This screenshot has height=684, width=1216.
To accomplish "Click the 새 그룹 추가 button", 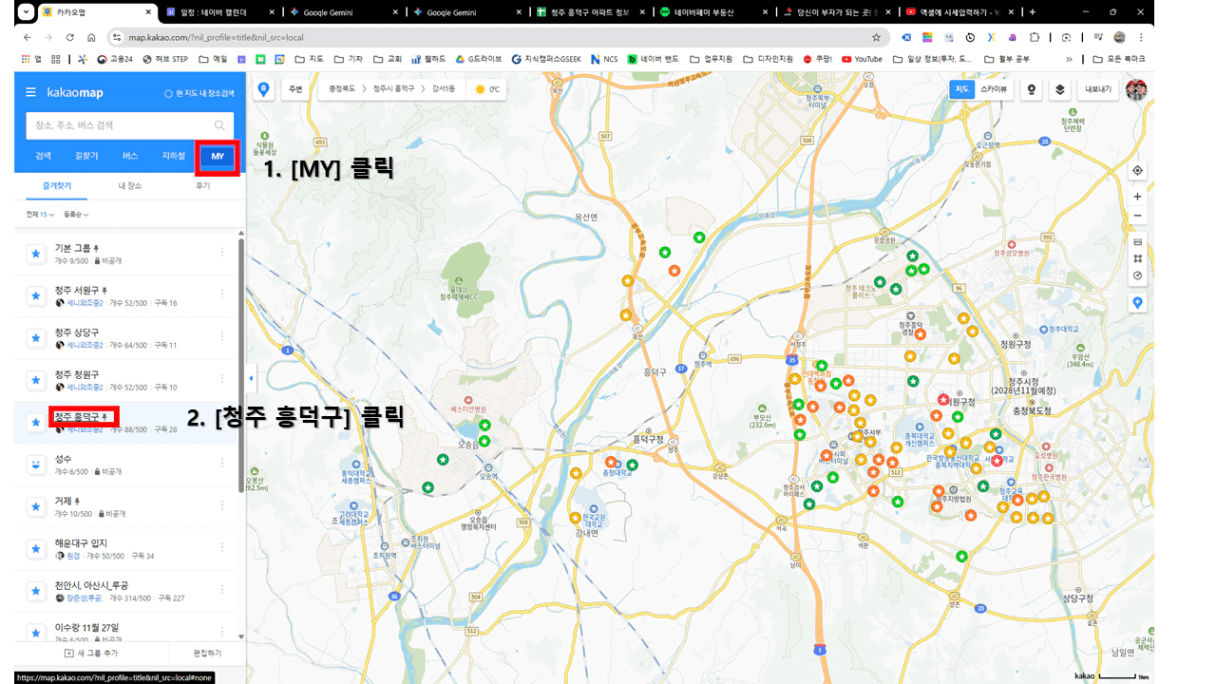I will [91, 653].
